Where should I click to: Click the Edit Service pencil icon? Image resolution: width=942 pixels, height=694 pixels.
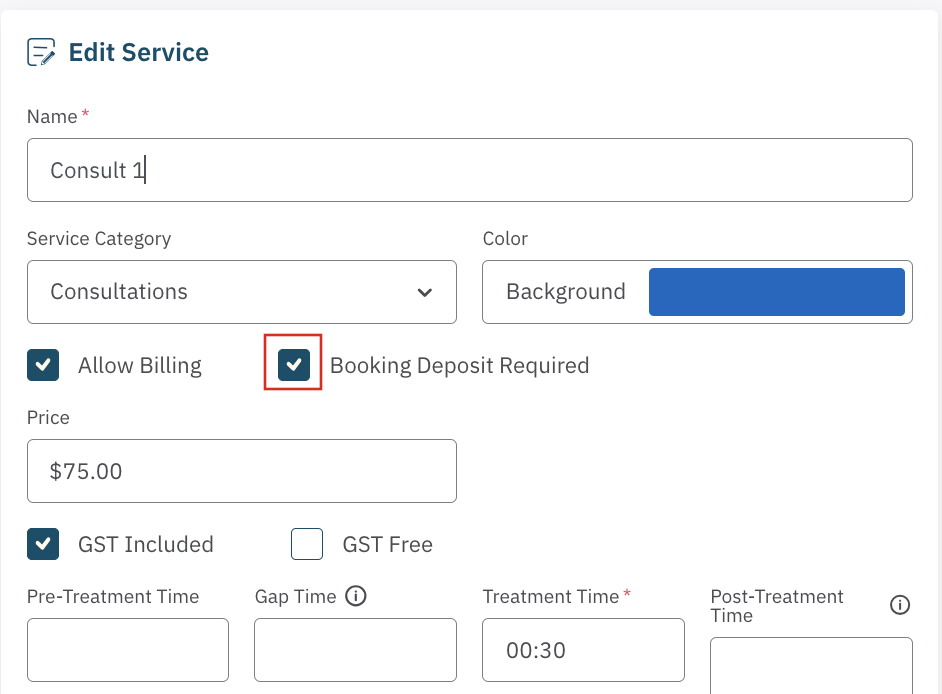click(41, 53)
